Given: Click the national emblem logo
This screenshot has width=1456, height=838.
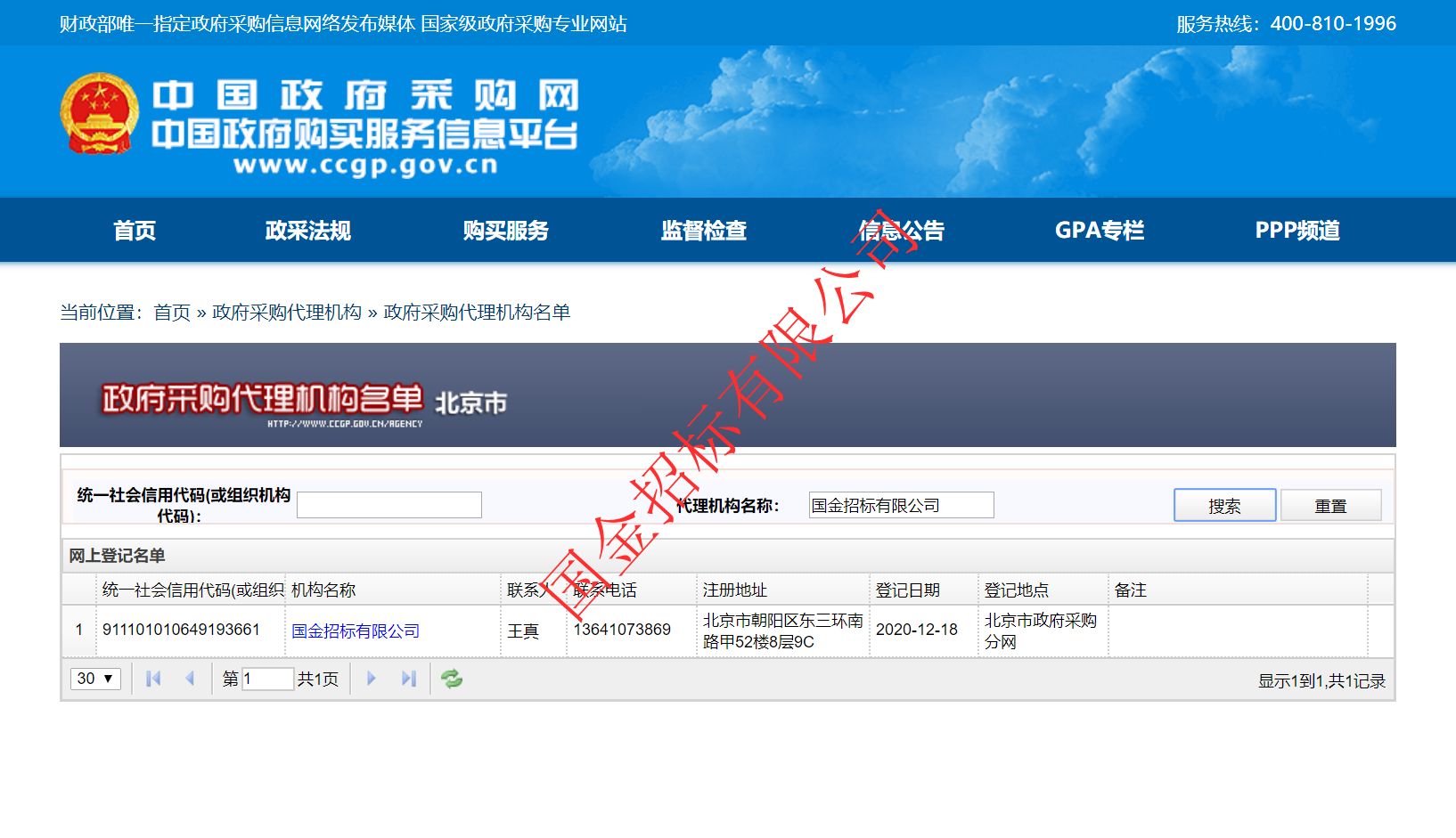Looking at the screenshot, I should 99,114.
